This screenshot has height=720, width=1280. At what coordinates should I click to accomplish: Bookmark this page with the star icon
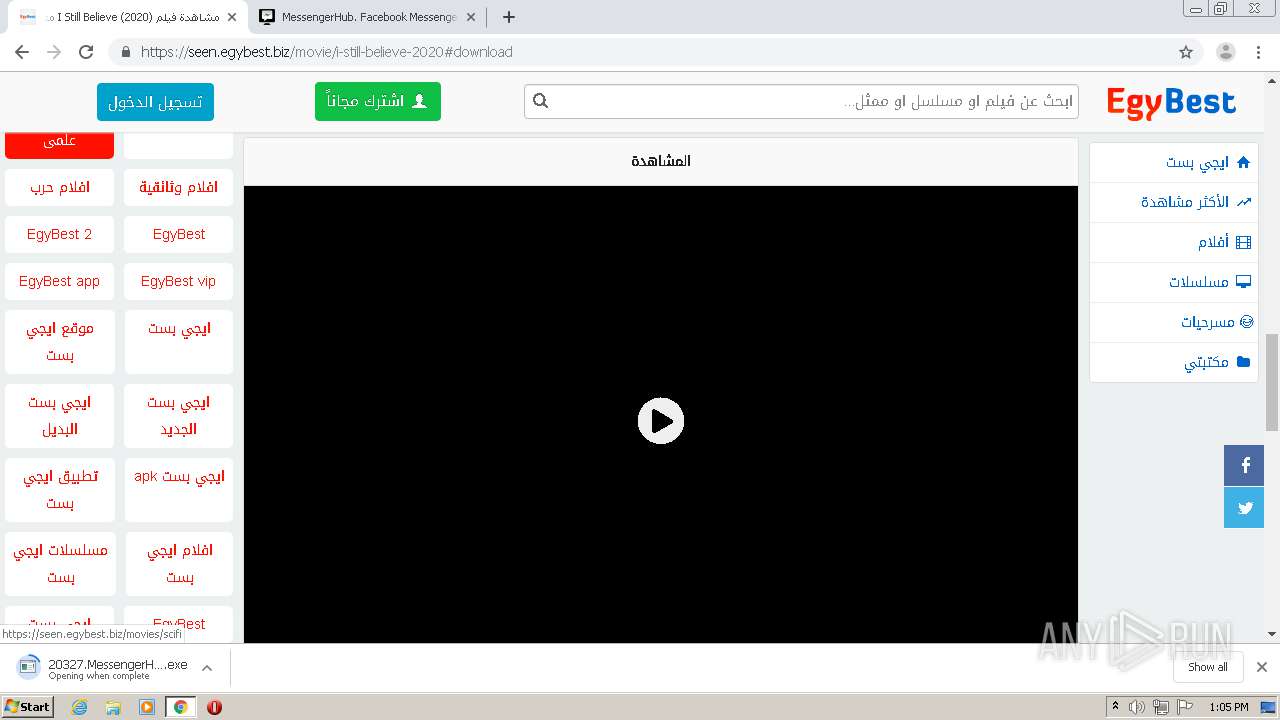1186,52
